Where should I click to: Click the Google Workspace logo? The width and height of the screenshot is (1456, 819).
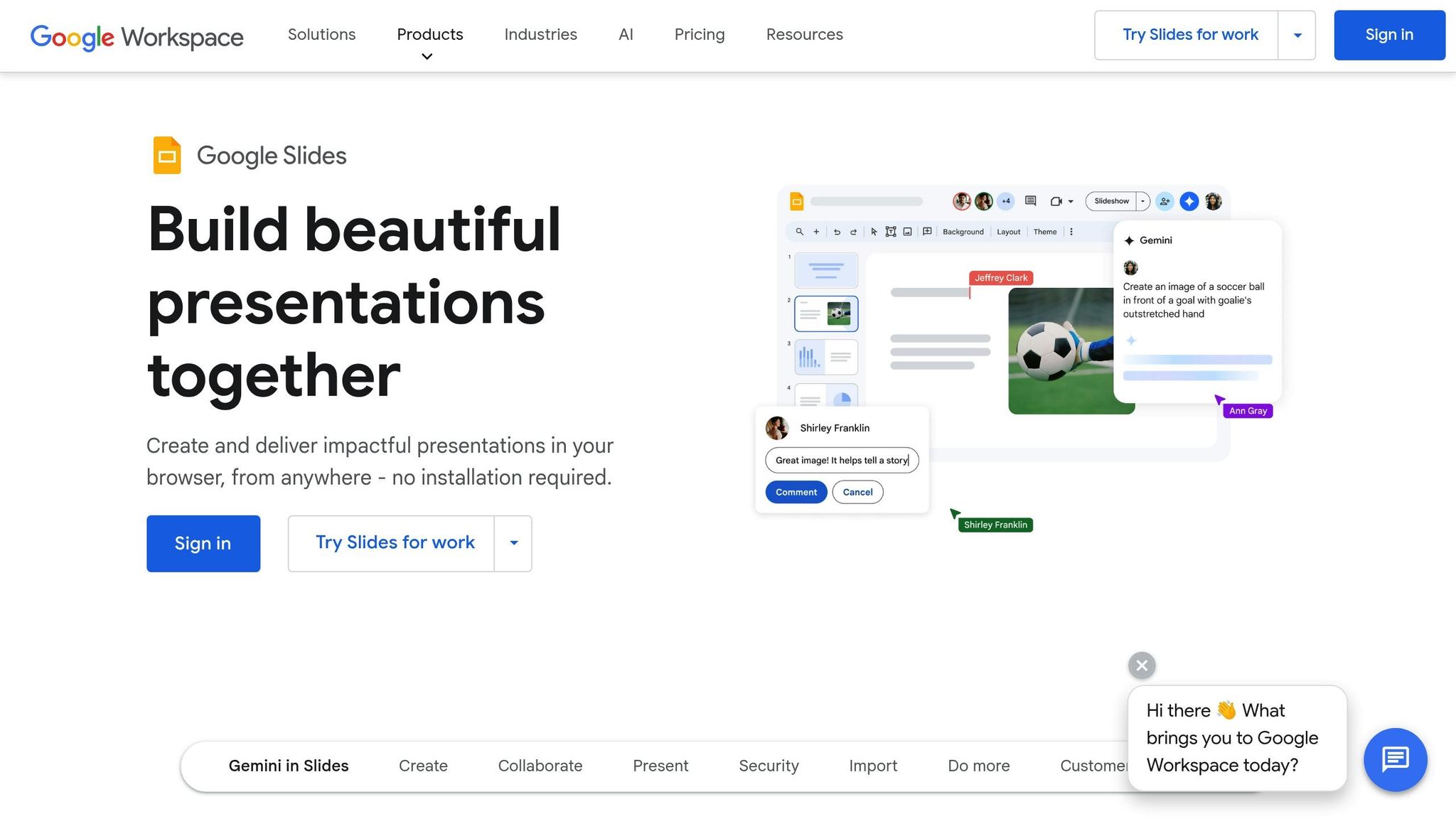tap(136, 36)
